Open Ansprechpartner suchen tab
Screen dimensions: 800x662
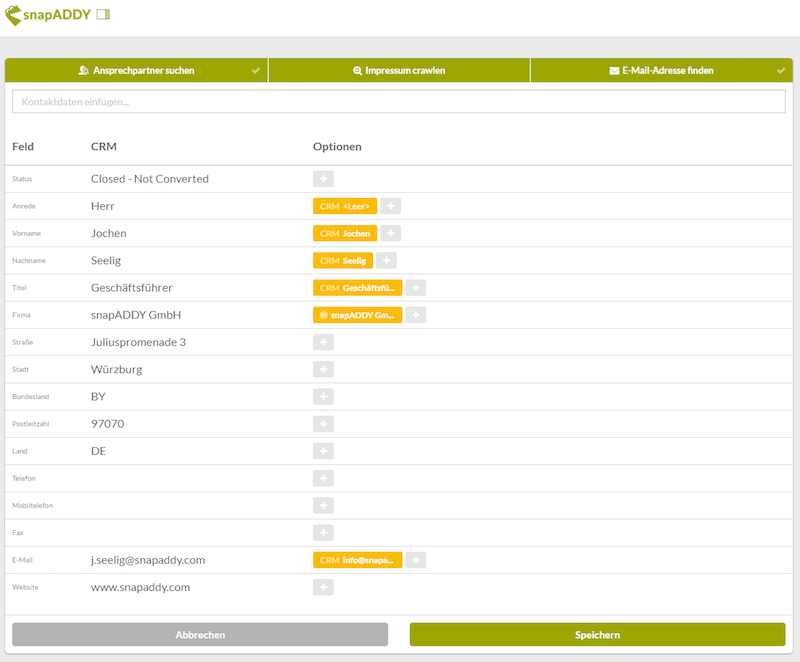click(x=136, y=71)
